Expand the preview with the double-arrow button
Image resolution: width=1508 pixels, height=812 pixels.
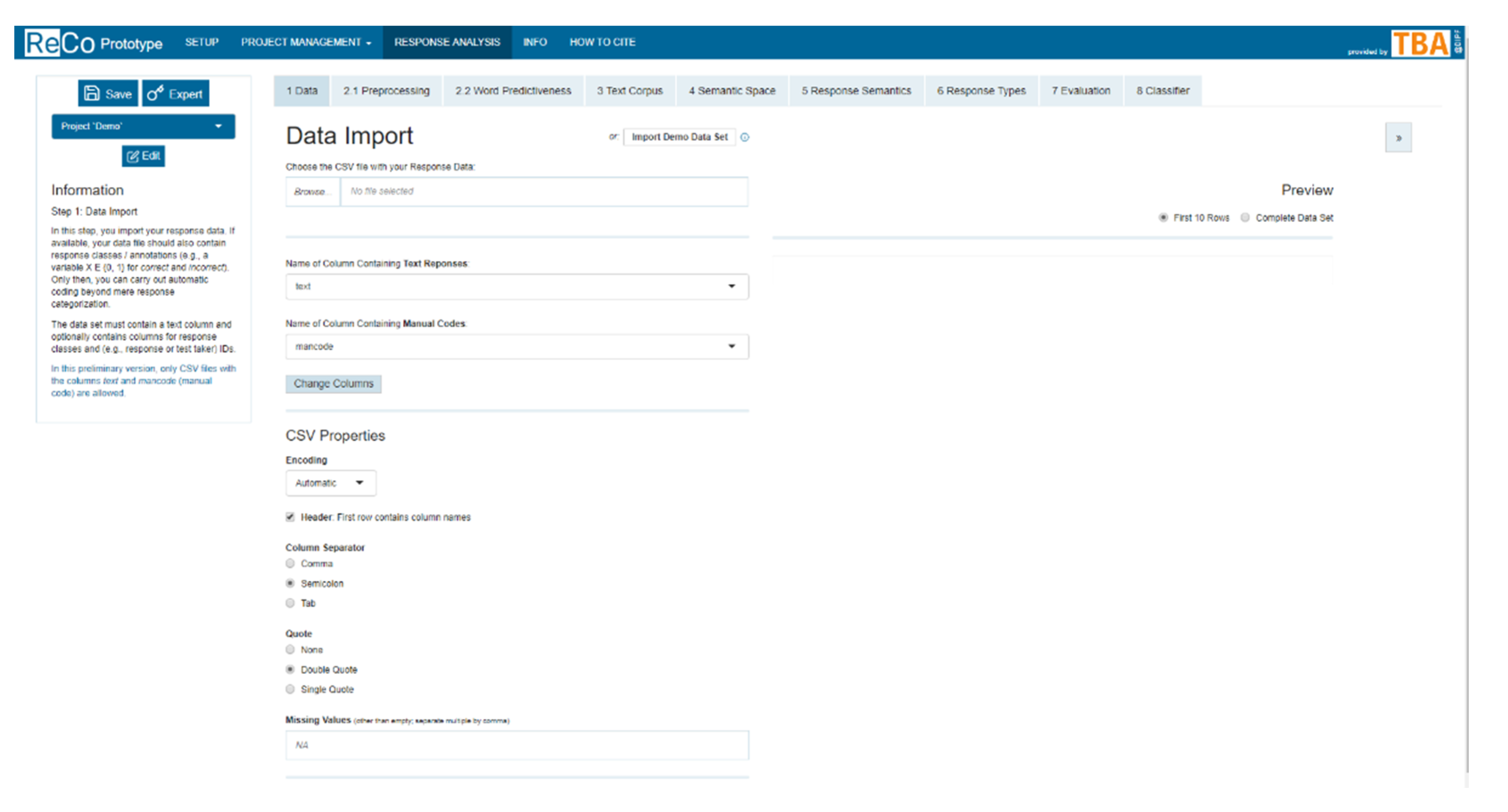(1398, 138)
